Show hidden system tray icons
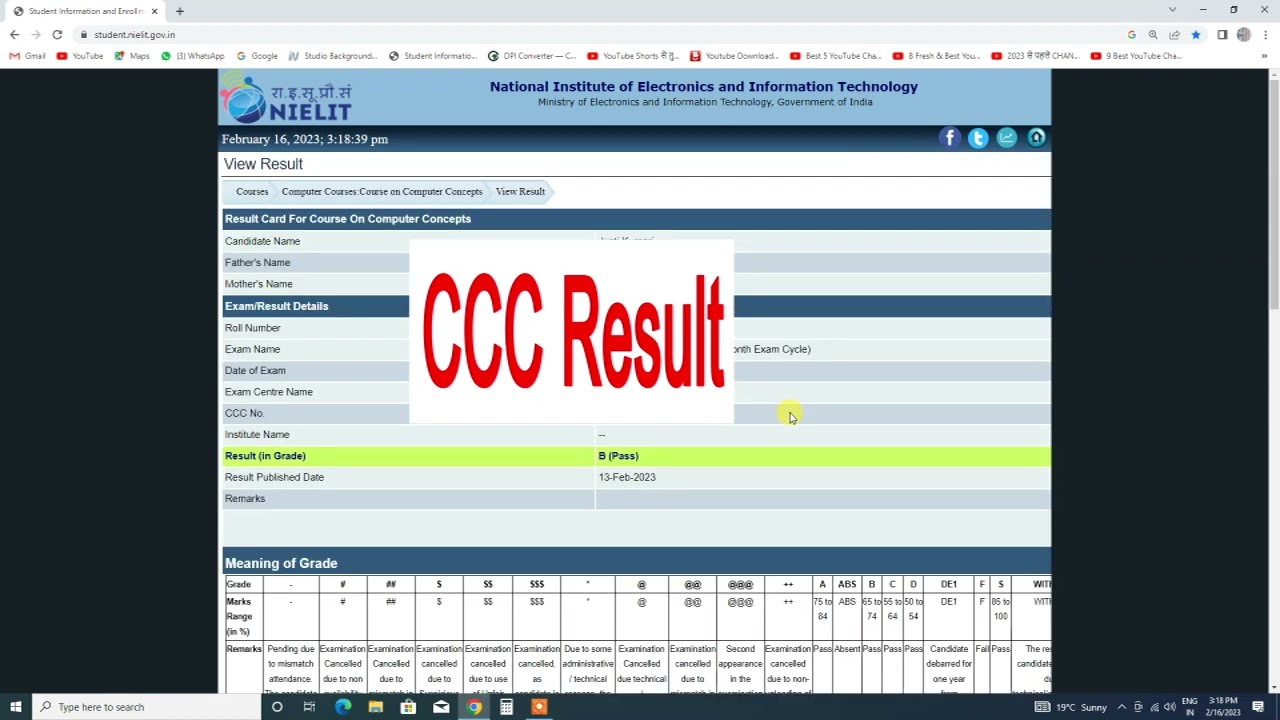The image size is (1280, 720). pyautogui.click(x=1122, y=707)
